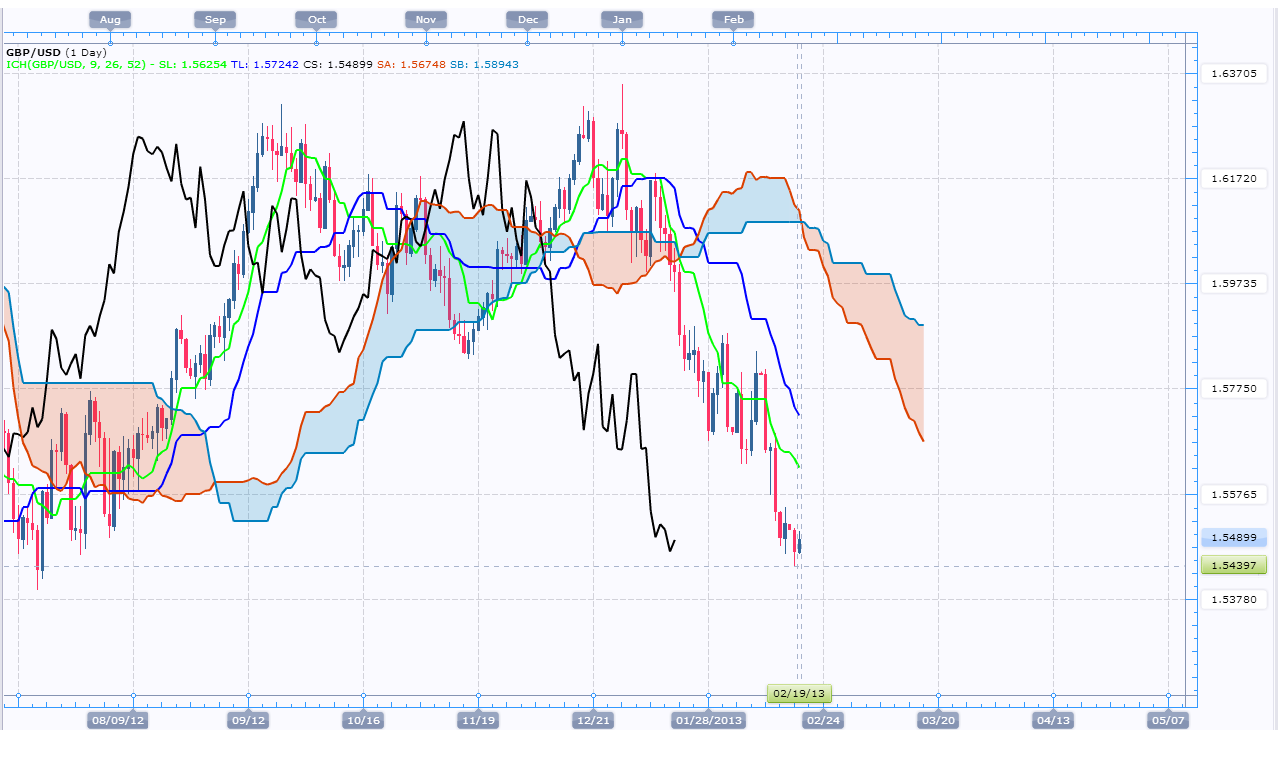This screenshot has height=782, width=1280.
Task: Click the SB: 1.58943 legend value
Action: pos(484,64)
